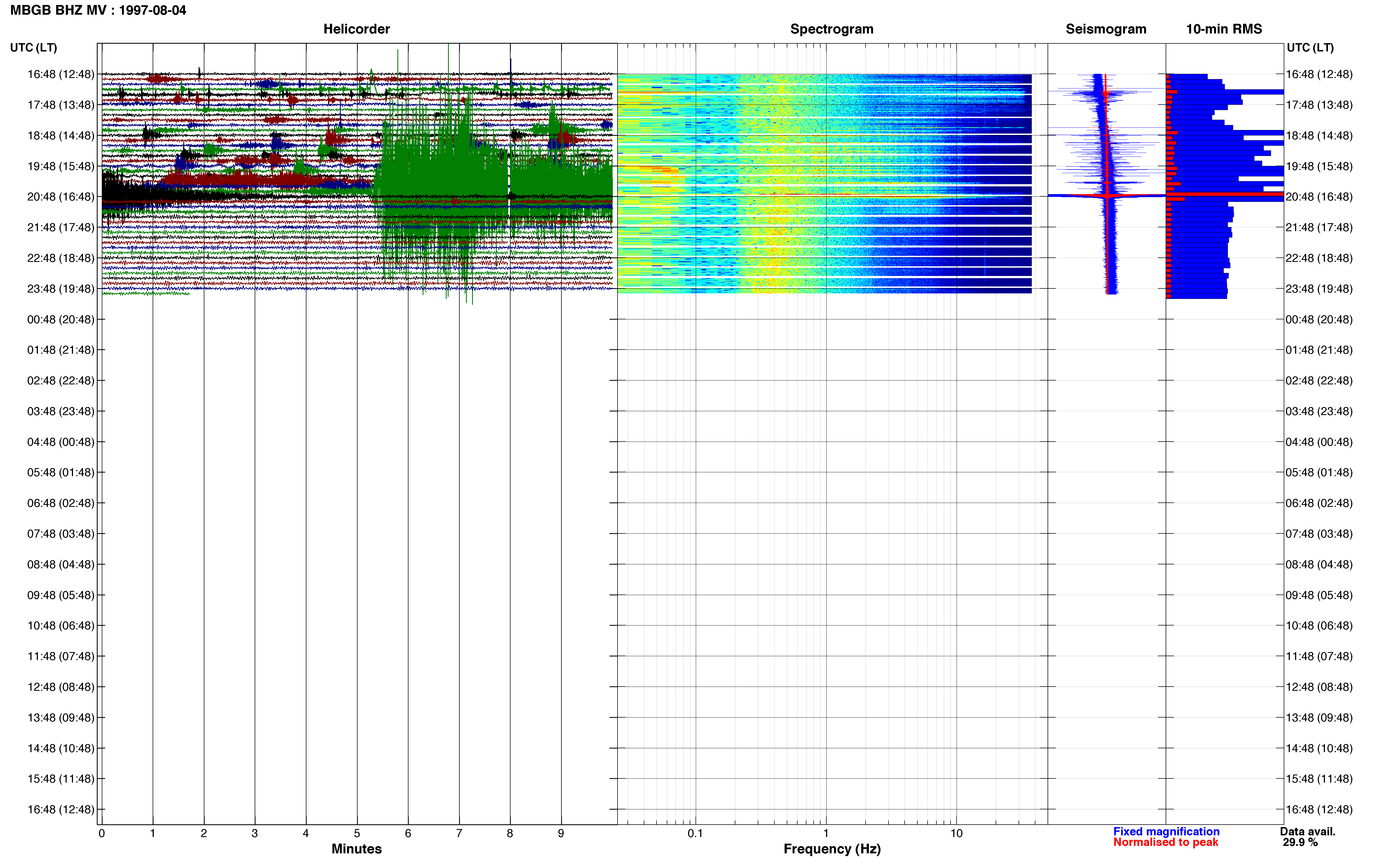The width and height of the screenshot is (1388, 868).
Task: Click the 'Fixed magnification' legend text
Action: click(x=1166, y=831)
